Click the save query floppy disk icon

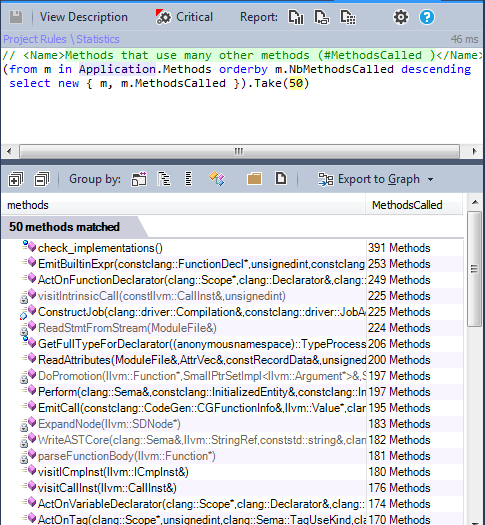tap(16, 17)
